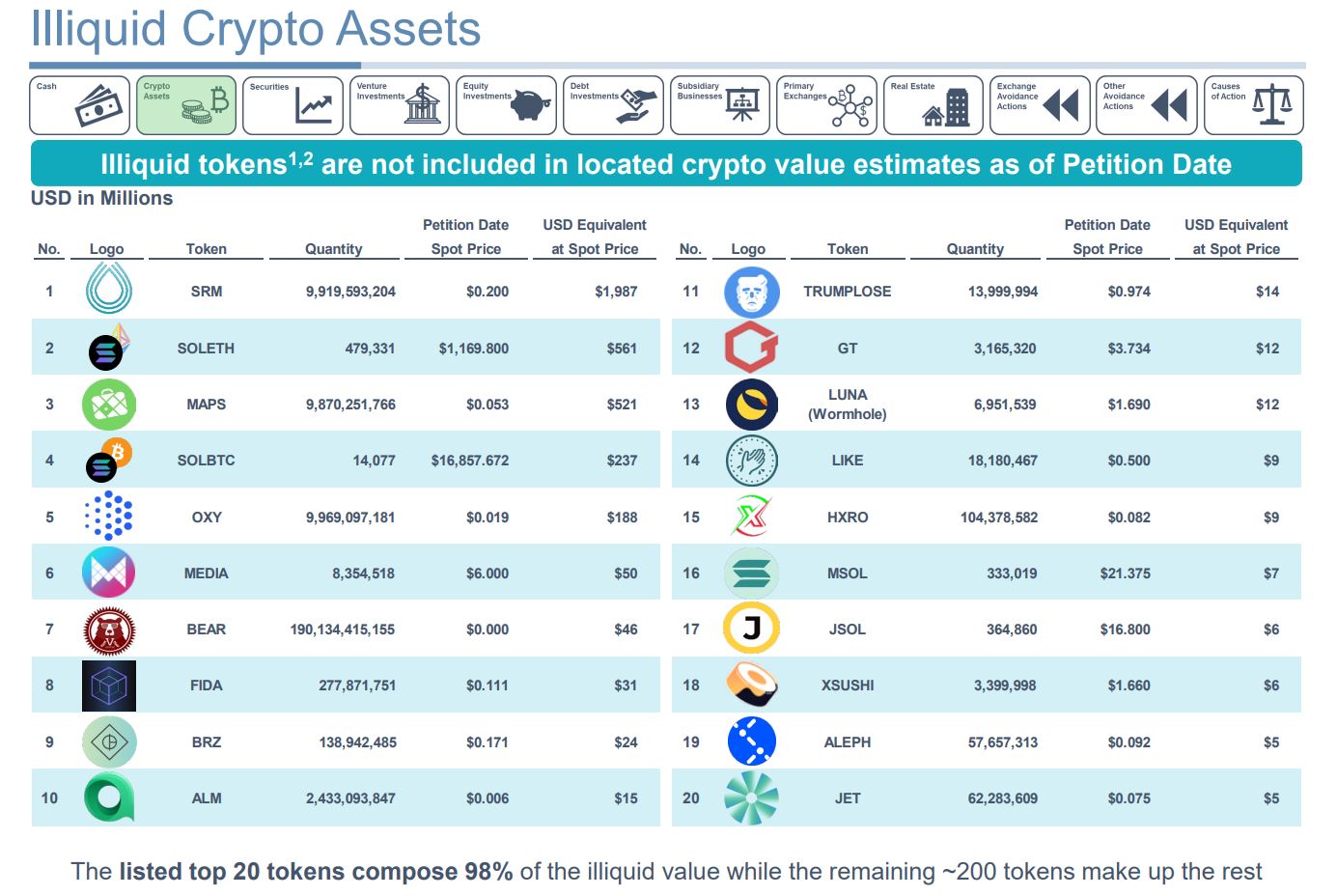Open the Primary Exchanges tile
The width and height of the screenshot is (1337, 896).
tap(826, 105)
